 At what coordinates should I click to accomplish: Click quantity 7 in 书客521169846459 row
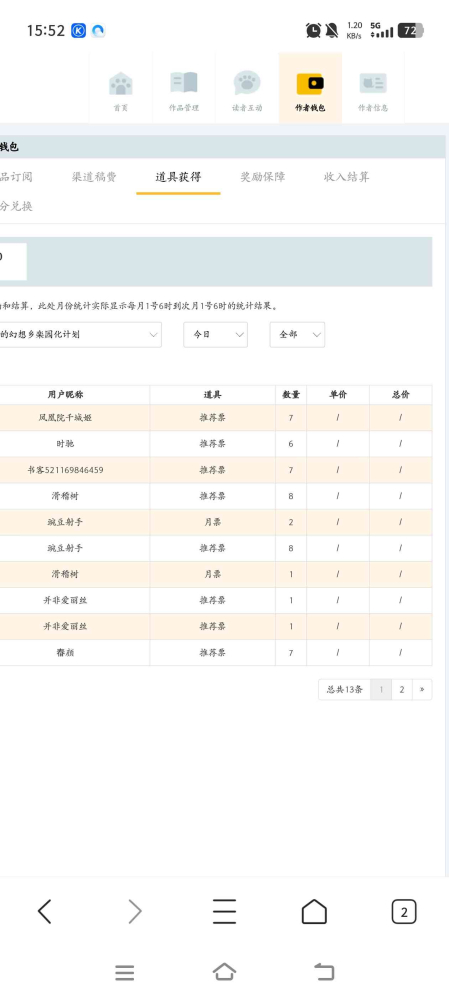(291, 470)
